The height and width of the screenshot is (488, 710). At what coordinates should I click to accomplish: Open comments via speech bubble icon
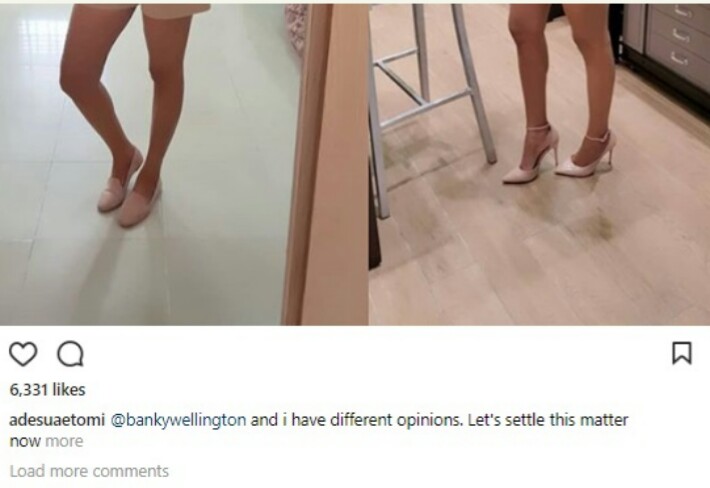click(x=70, y=354)
